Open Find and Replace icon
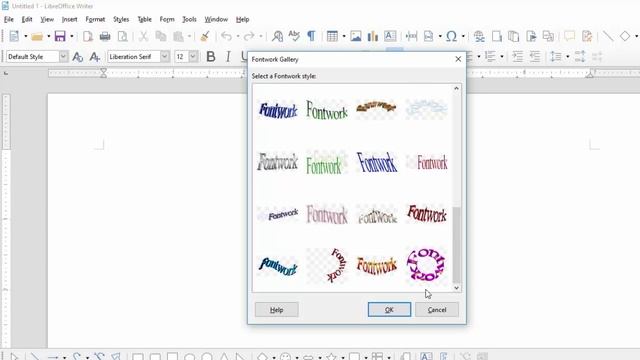The width and height of the screenshot is (640, 360). click(x=277, y=36)
